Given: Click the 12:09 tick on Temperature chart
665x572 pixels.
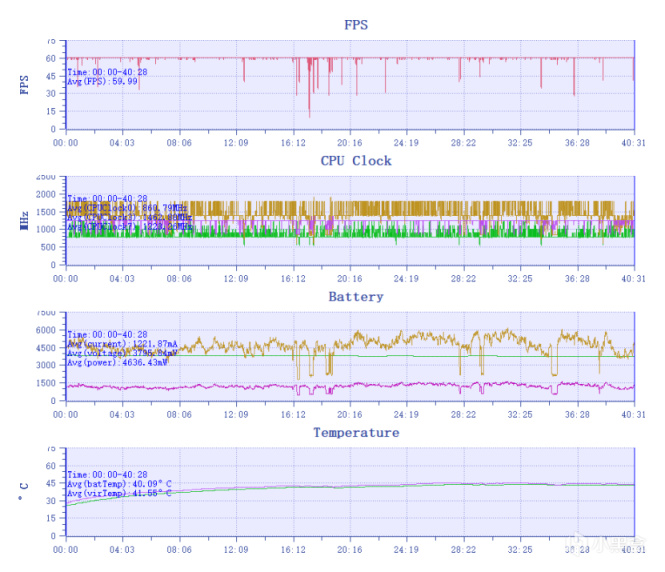Looking at the screenshot, I should (x=236, y=550).
